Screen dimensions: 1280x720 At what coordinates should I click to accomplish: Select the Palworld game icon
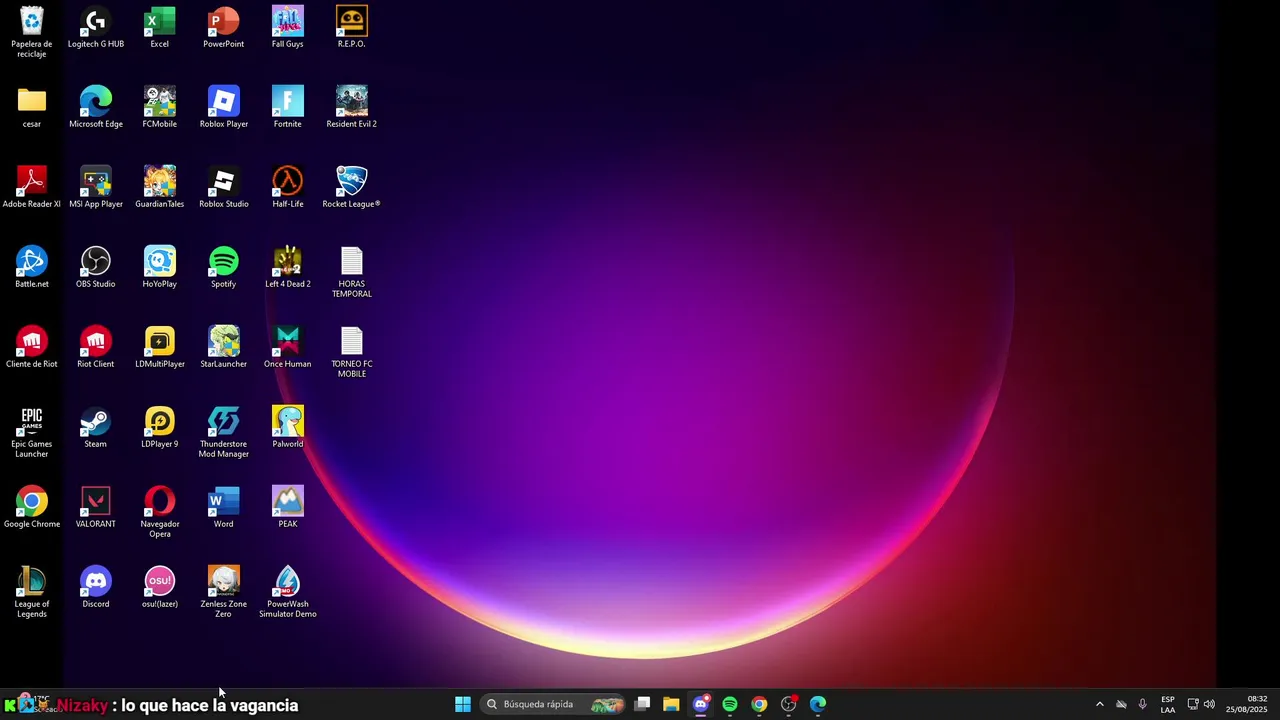[288, 427]
